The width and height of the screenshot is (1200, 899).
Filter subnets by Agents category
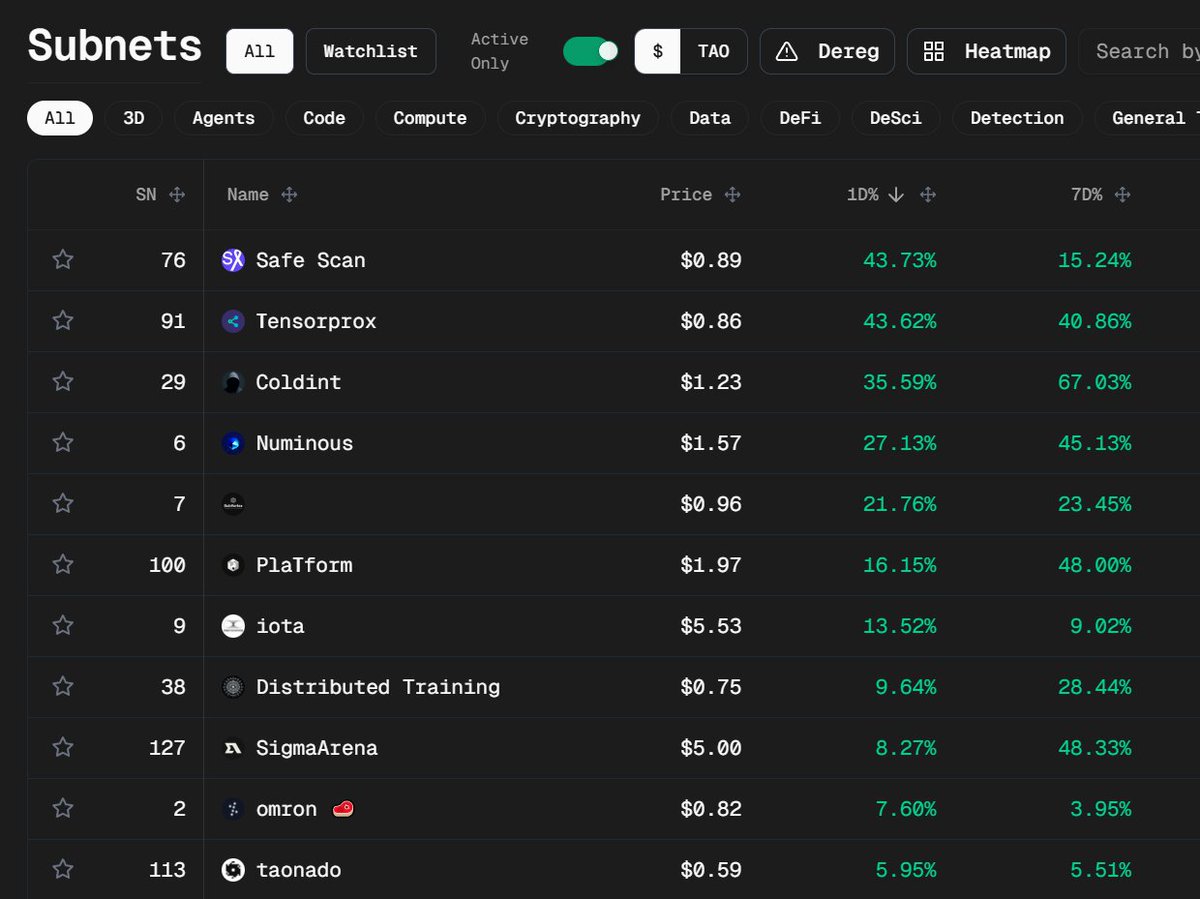223,118
